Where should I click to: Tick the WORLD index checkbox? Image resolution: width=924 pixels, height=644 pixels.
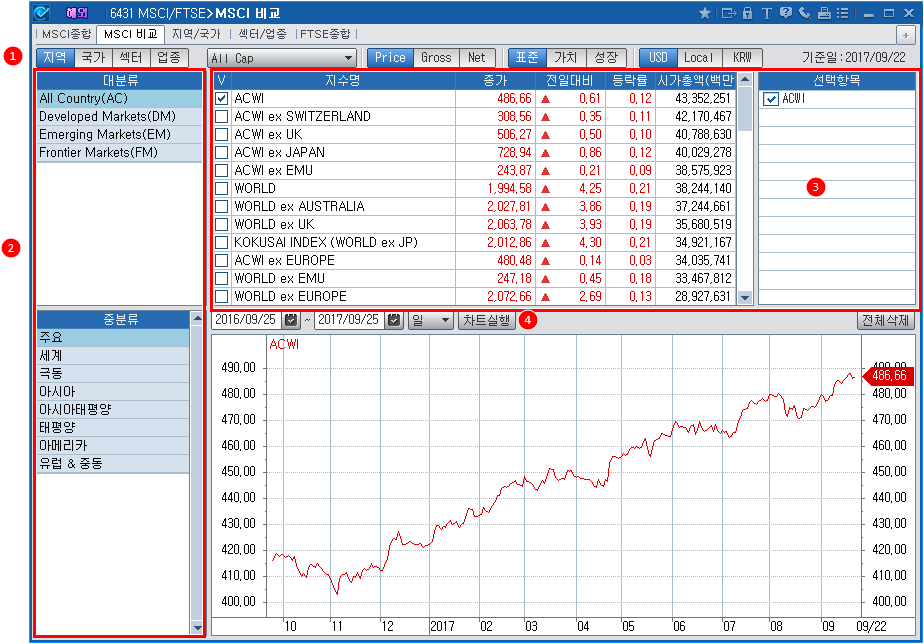(x=222, y=189)
